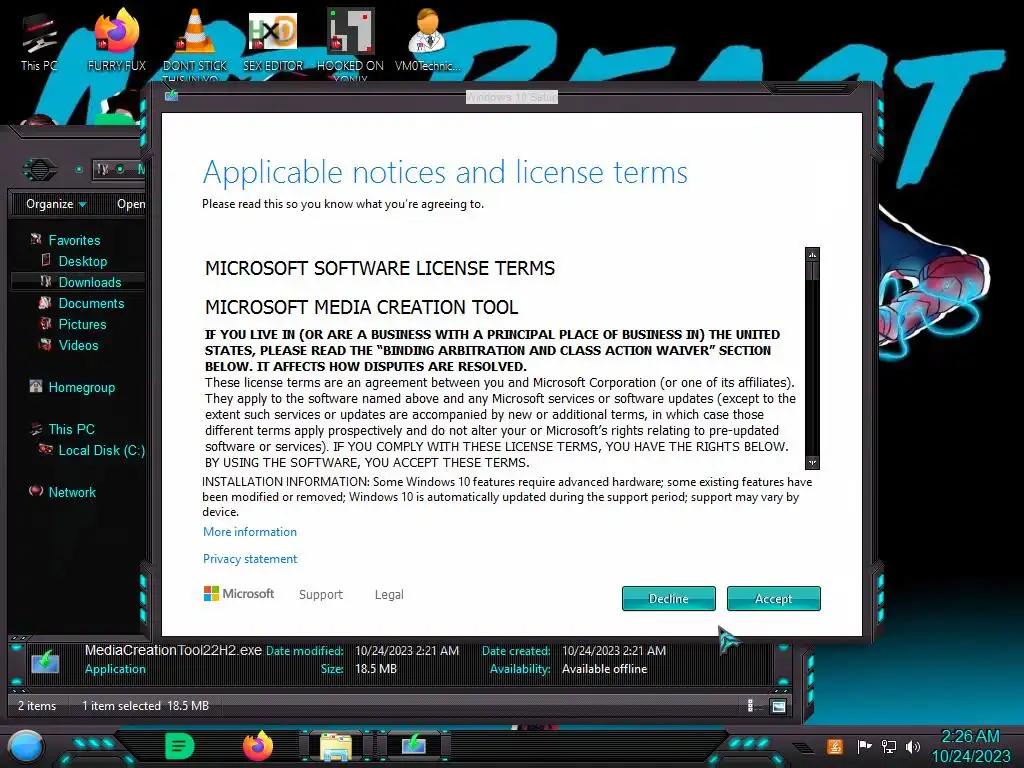1024x768 pixels.
Task: Select Desktop in Explorer navigation pane
Action: pos(83,261)
